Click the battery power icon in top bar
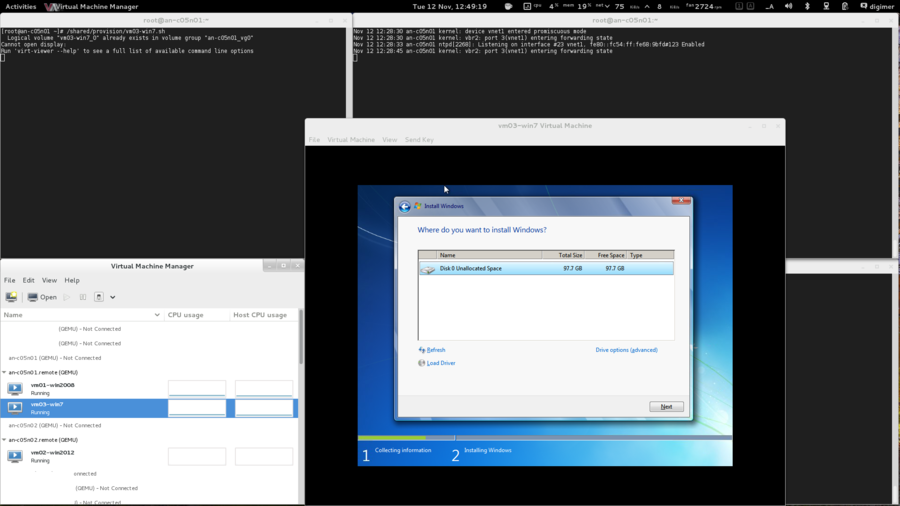900x506 pixels. (844, 6)
